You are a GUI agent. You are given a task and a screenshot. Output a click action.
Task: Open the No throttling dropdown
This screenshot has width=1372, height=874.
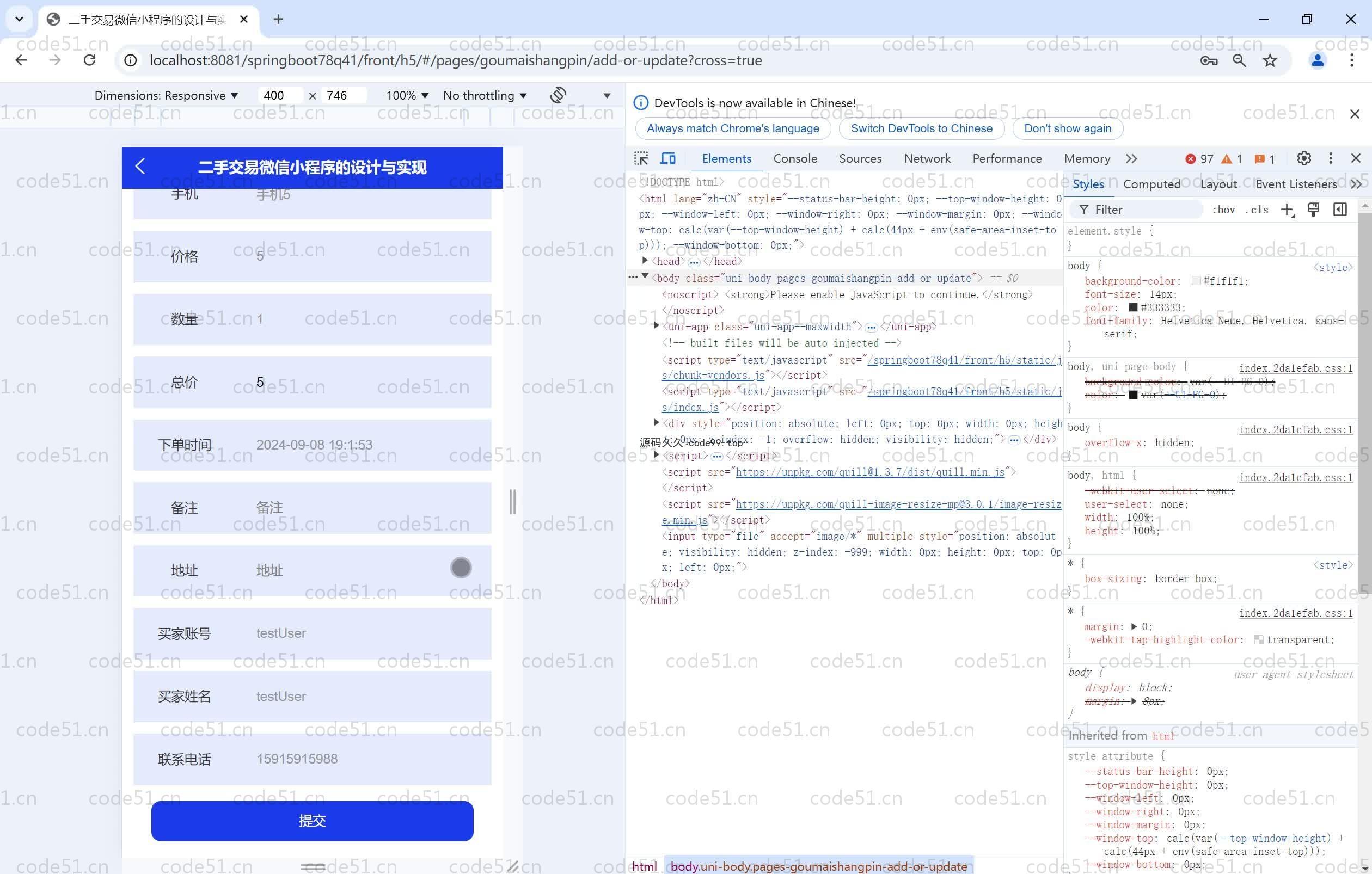(x=485, y=95)
